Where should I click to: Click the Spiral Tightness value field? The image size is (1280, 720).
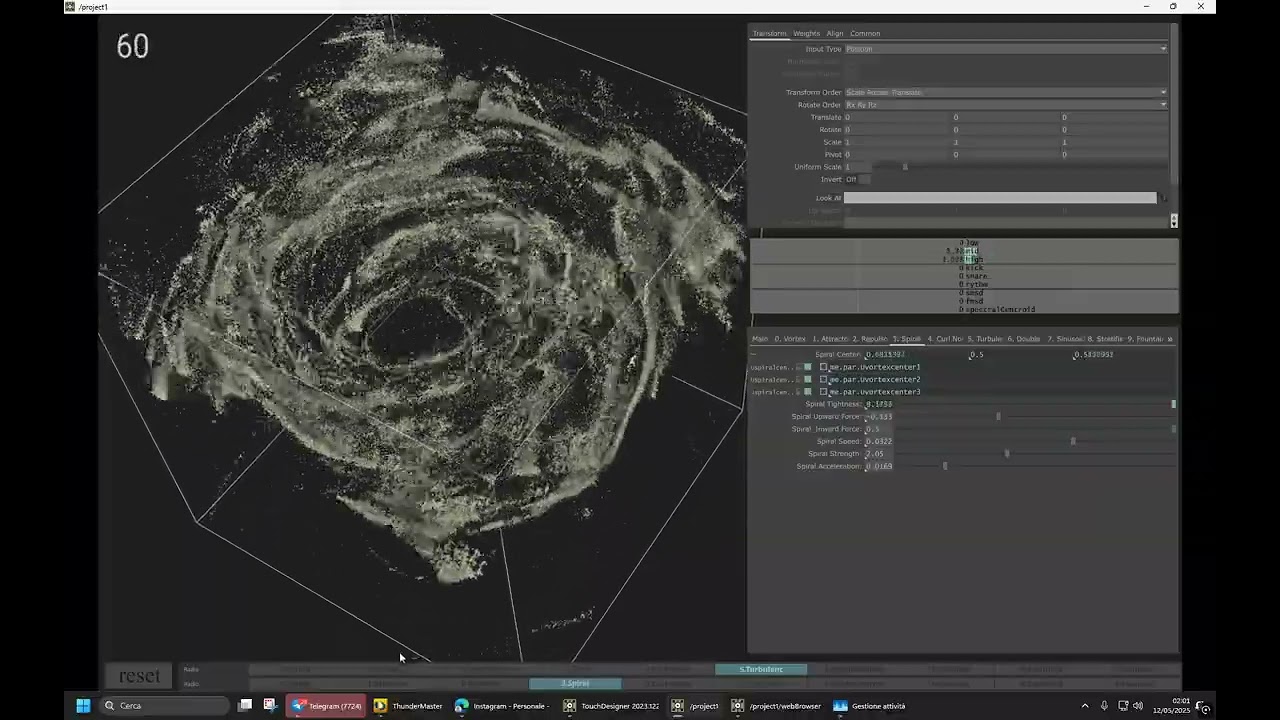(x=879, y=404)
